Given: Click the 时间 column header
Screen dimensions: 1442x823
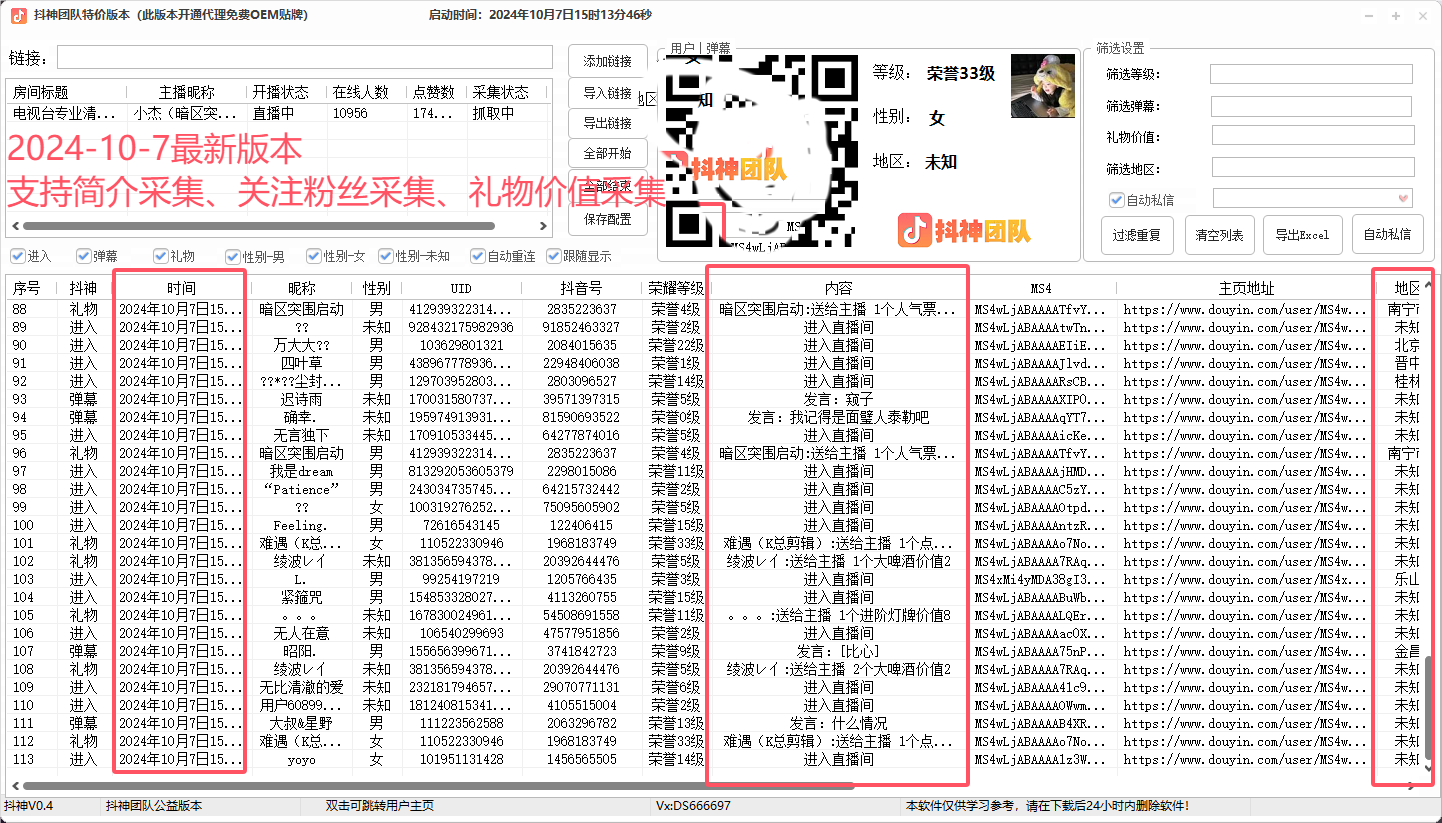Looking at the screenshot, I should coord(181,288).
